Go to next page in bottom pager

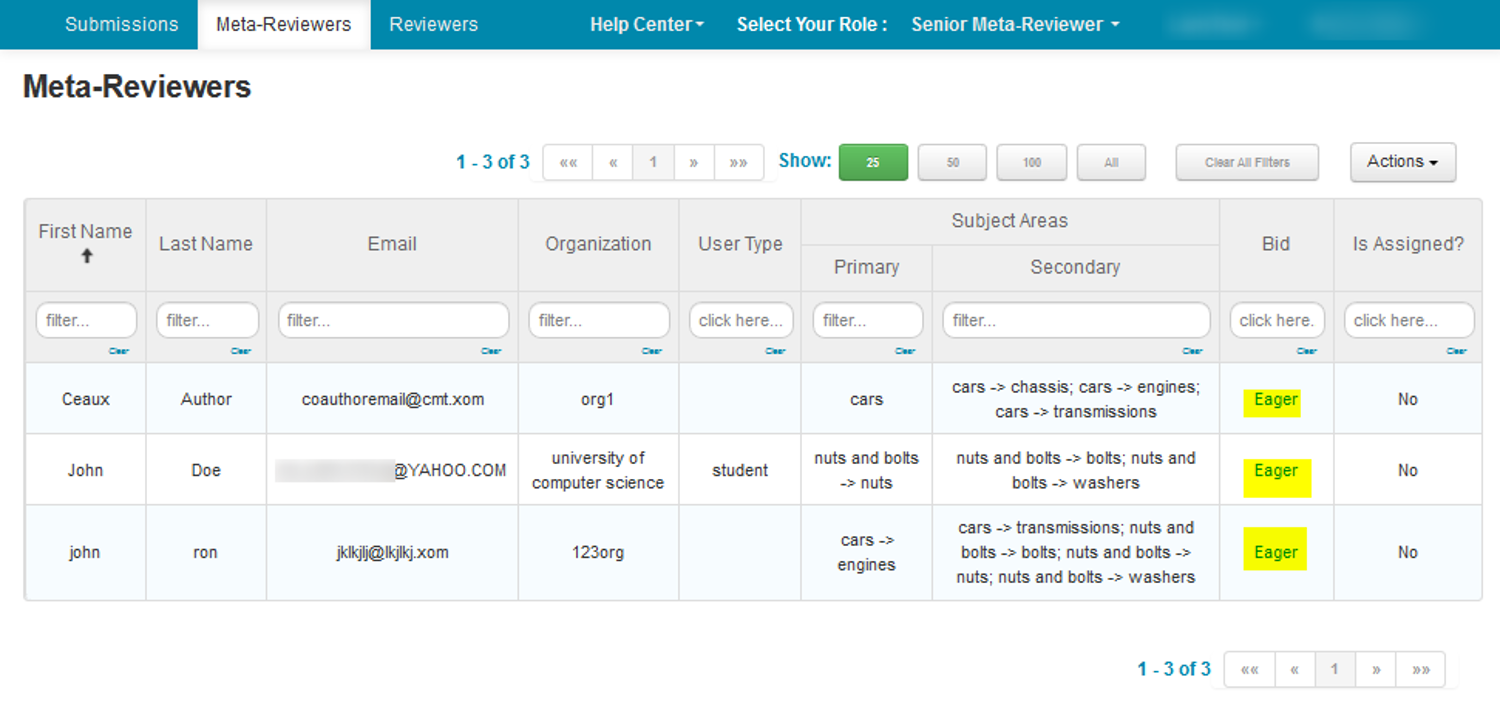(x=1376, y=669)
